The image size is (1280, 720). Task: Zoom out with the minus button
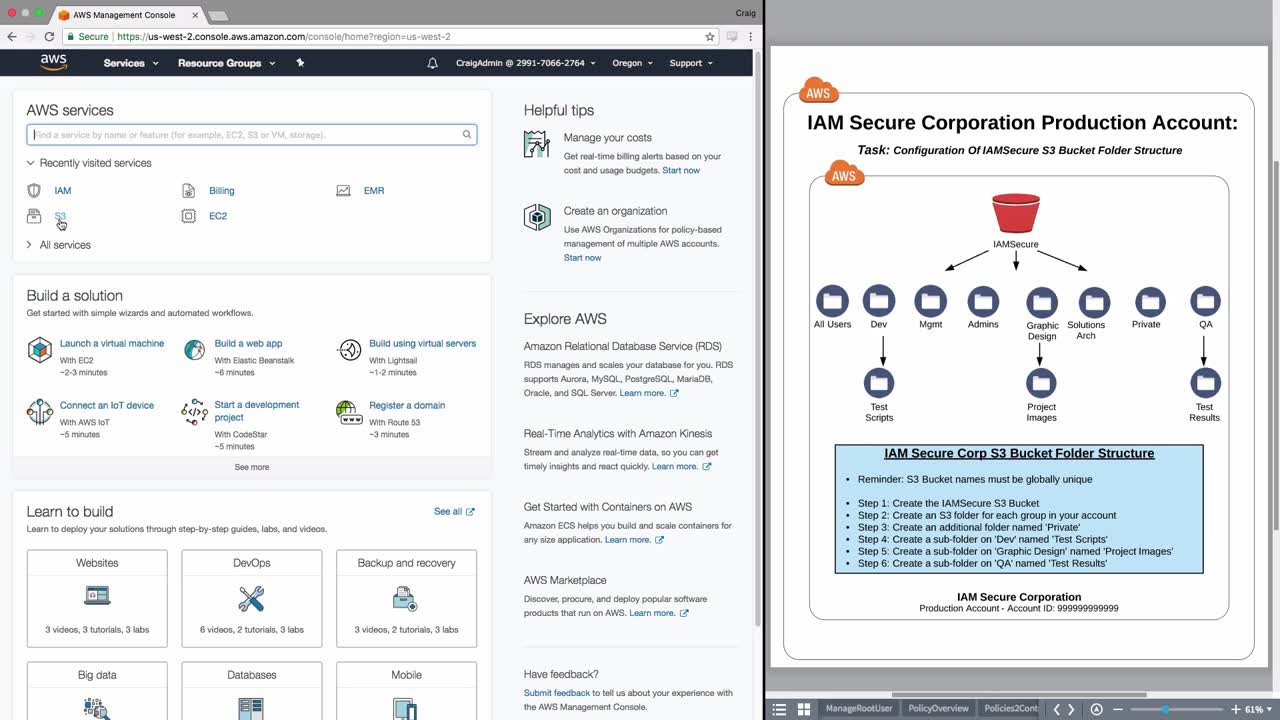pos(1118,709)
